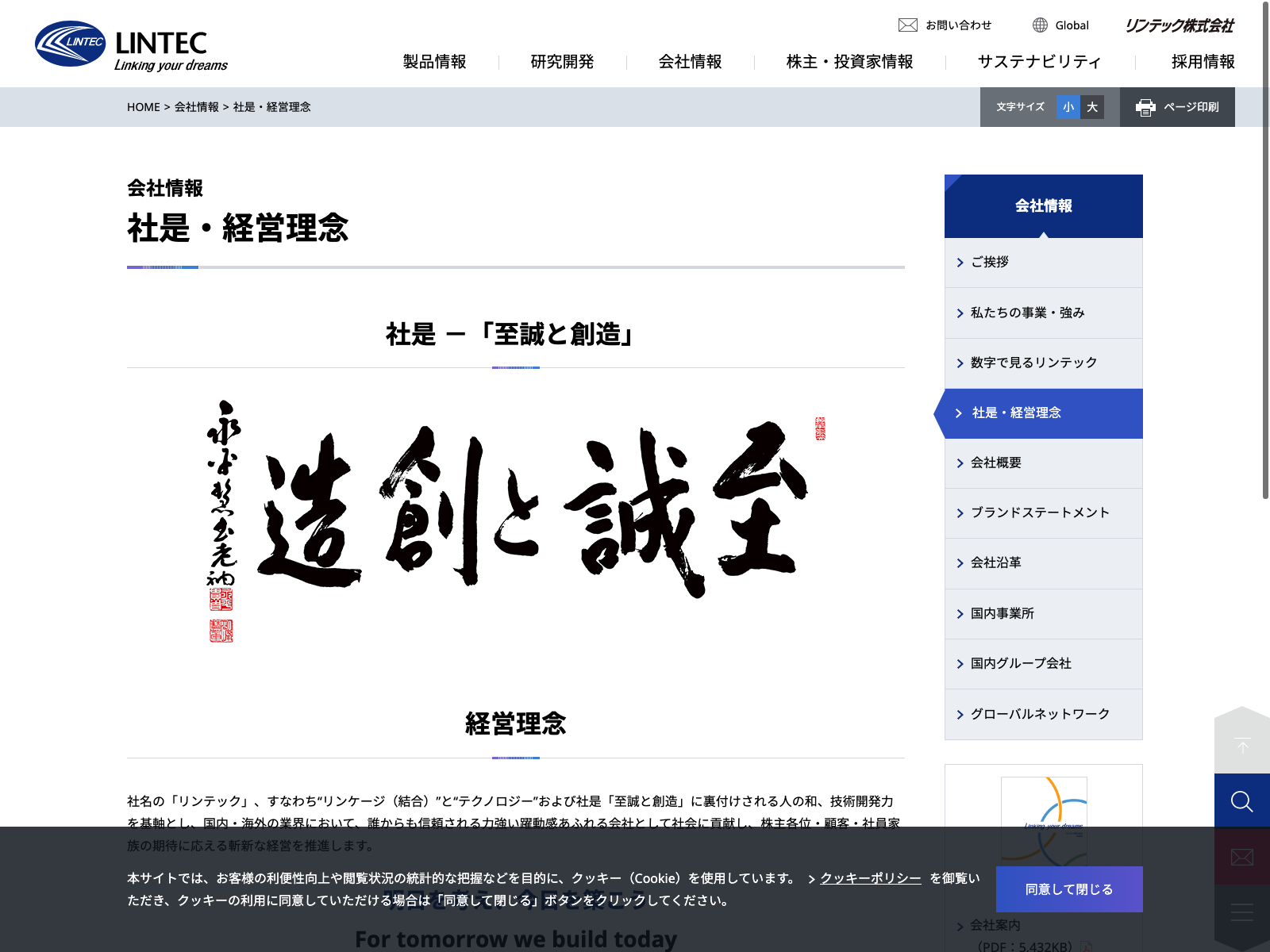Open the 製品情報 navigation menu
Viewport: 1270px width, 952px height.
(434, 62)
